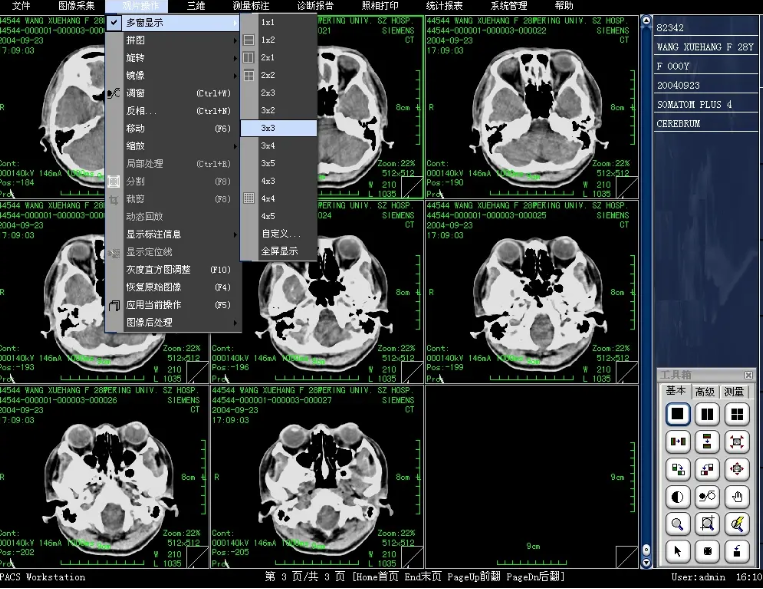The height and width of the screenshot is (589, 763).
Task: Click the 1x2 layout icon in submenu
Action: tap(249, 40)
